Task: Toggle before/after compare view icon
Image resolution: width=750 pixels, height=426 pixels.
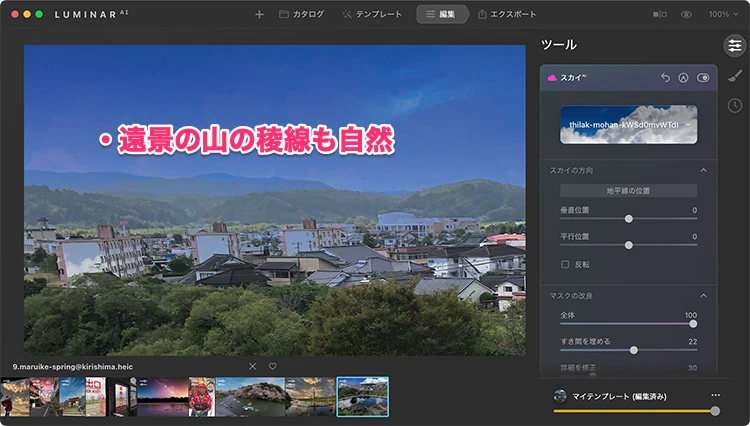Action: point(659,14)
